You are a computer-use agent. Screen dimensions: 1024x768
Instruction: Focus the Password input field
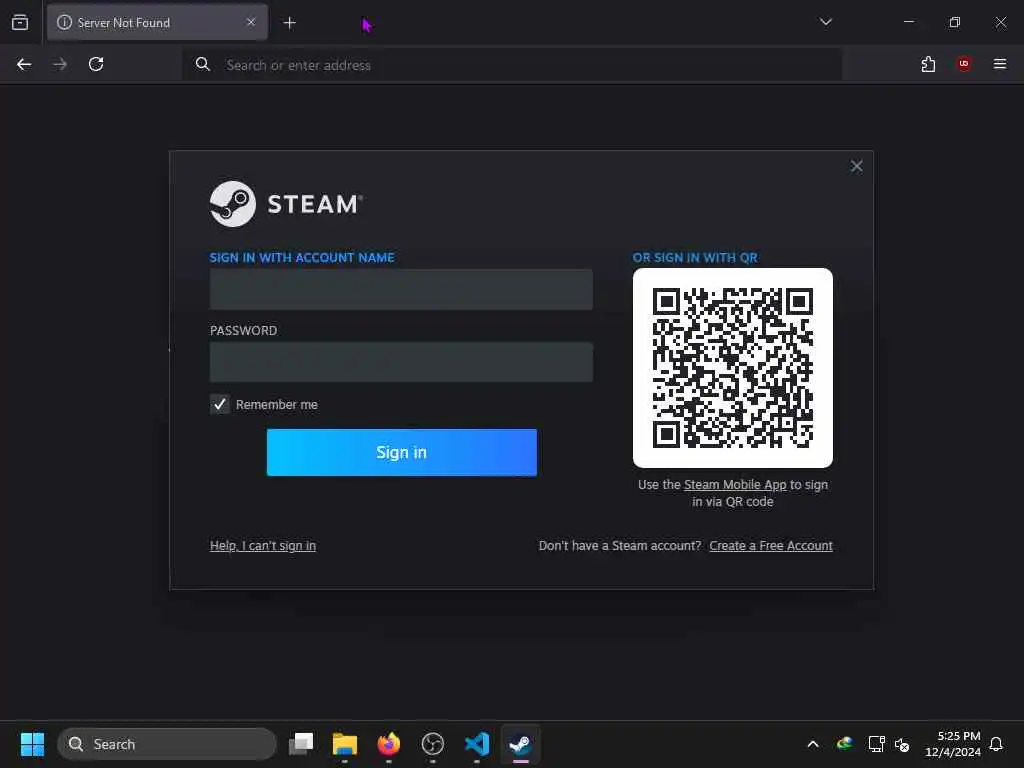point(401,362)
